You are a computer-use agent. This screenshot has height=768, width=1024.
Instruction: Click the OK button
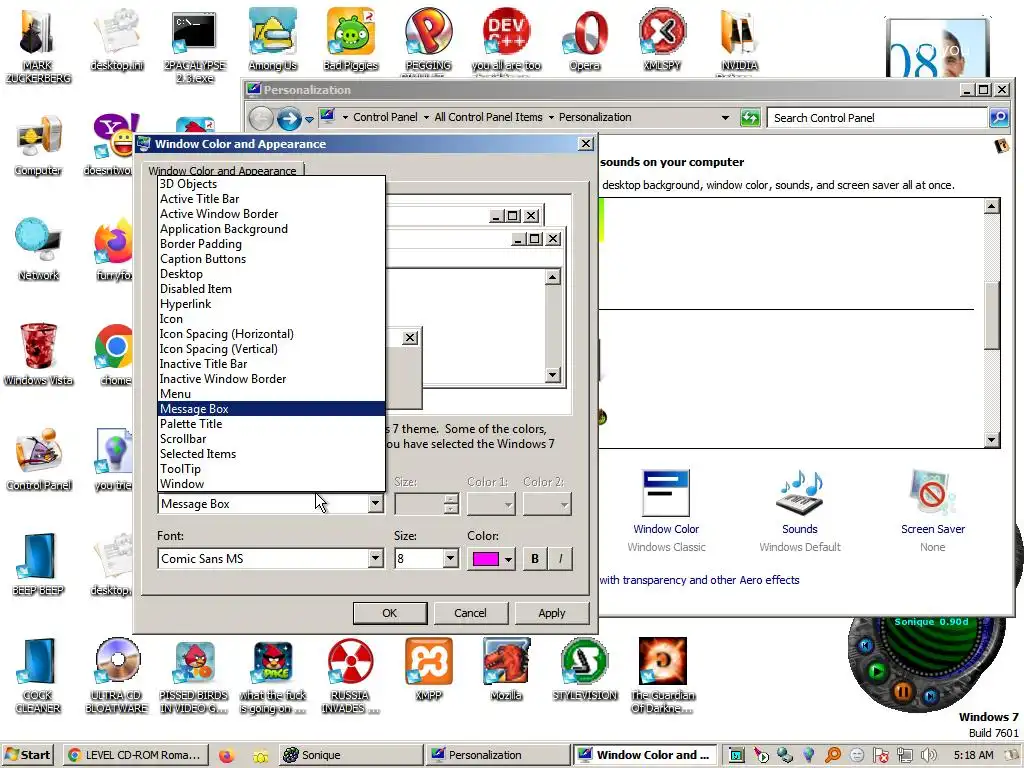coord(390,613)
